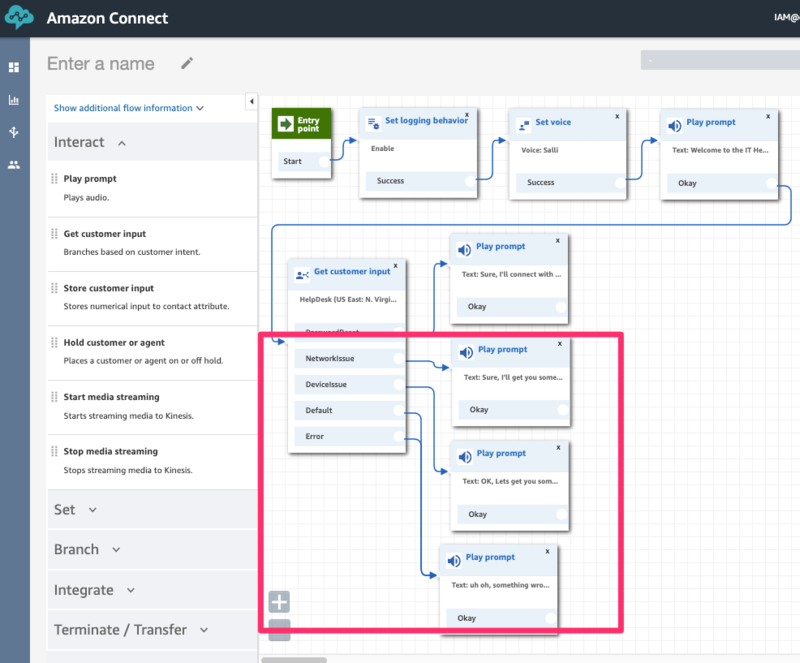Select Okay output of 'I'll connect with' prompt
Viewport: 800px width, 663px height.
[x=561, y=307]
